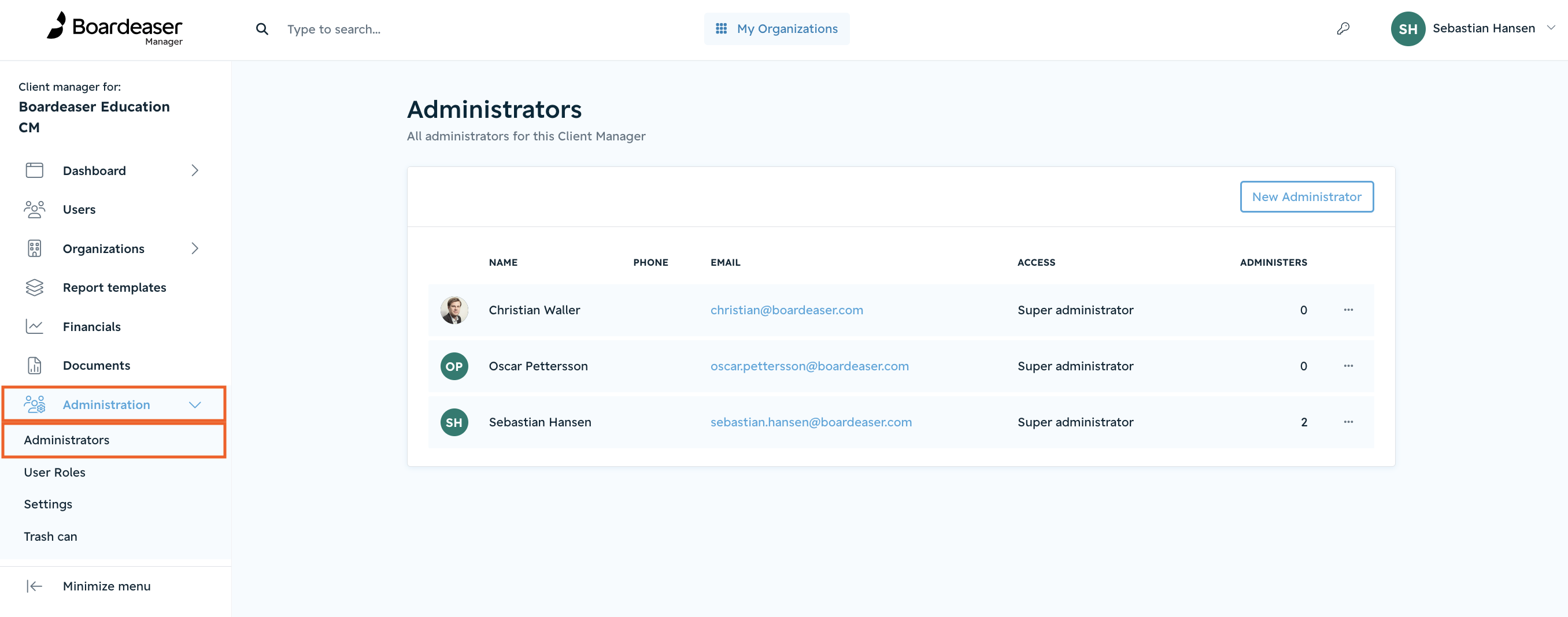Viewport: 1568px width, 617px height.
Task: Click the Christian Waller name
Action: click(534, 310)
